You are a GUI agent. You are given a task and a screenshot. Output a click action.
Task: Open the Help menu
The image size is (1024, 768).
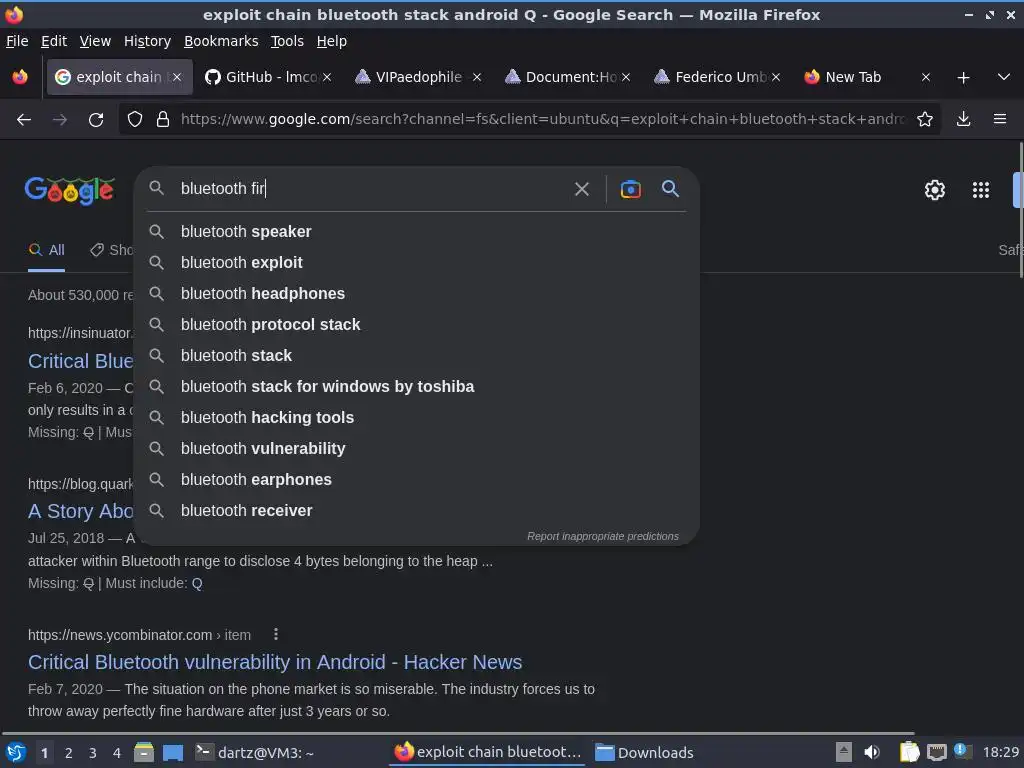(x=332, y=41)
